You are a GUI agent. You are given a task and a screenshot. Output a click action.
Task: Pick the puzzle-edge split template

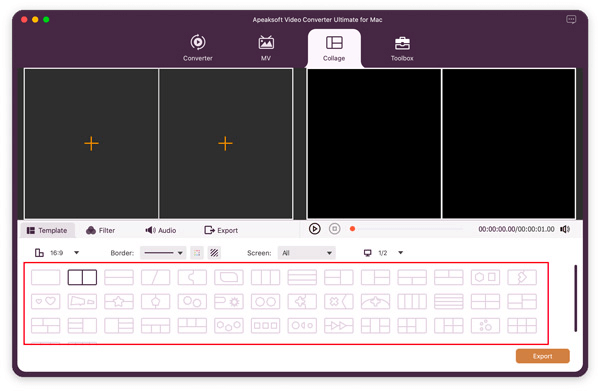(192, 277)
